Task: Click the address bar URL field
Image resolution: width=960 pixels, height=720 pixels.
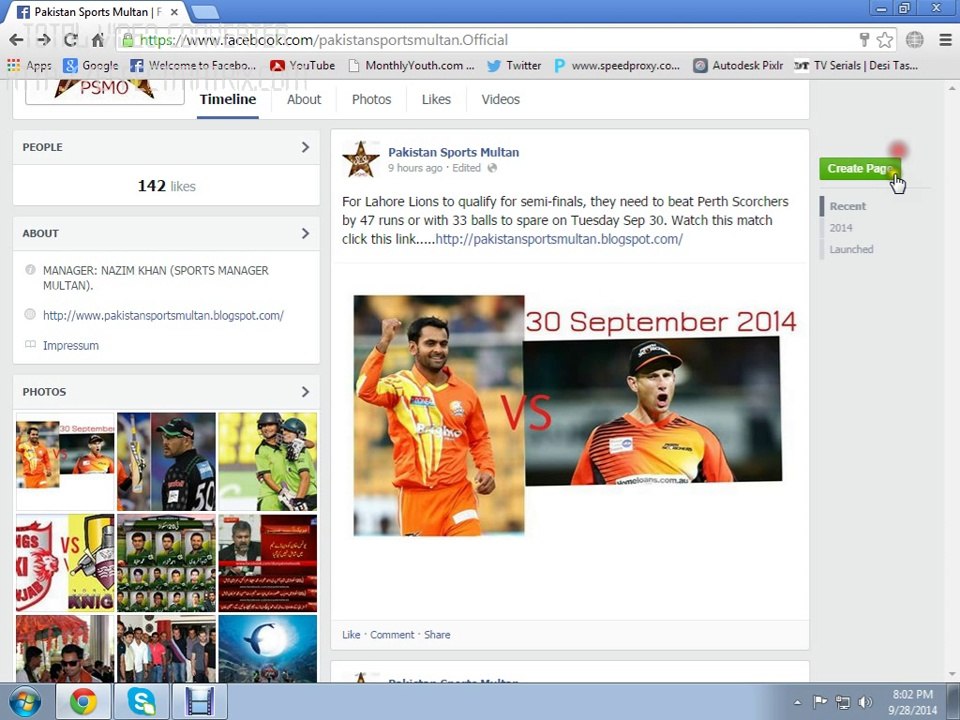Action: click(x=490, y=40)
